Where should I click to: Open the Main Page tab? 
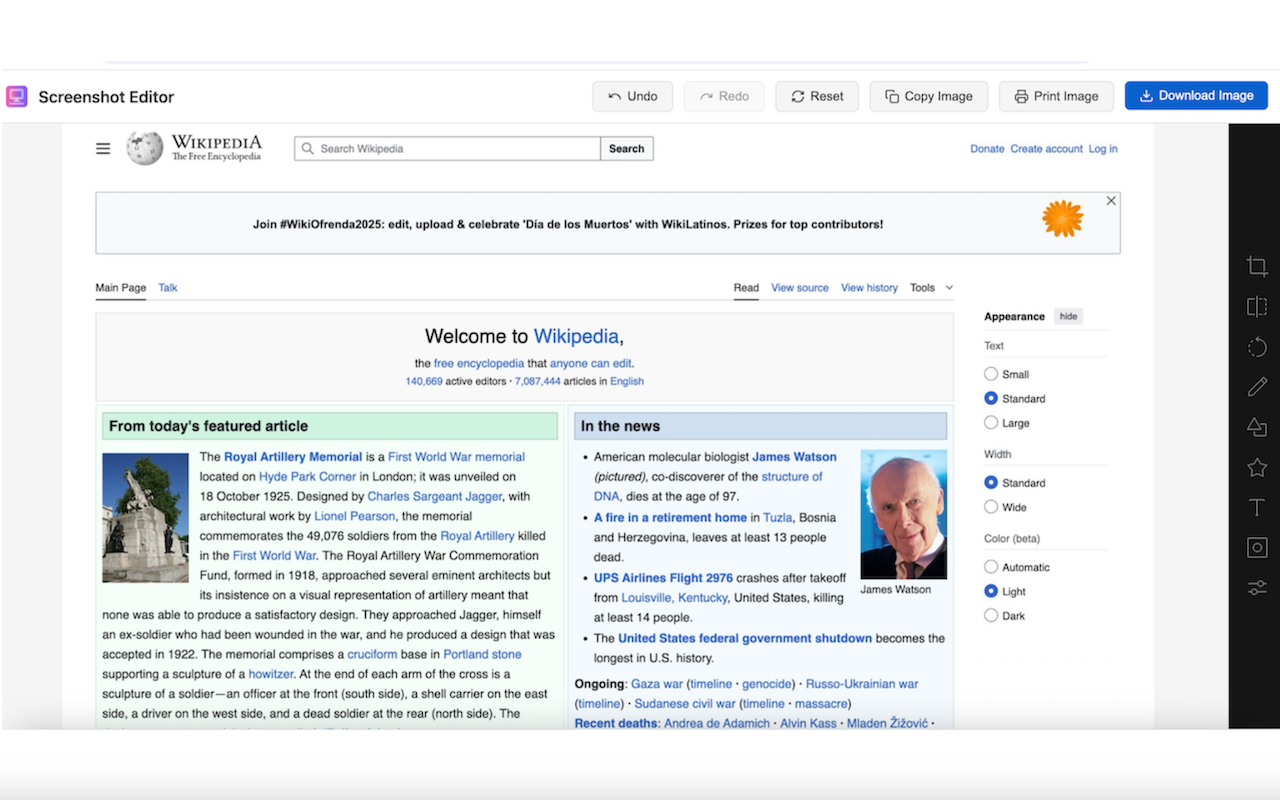tap(120, 288)
